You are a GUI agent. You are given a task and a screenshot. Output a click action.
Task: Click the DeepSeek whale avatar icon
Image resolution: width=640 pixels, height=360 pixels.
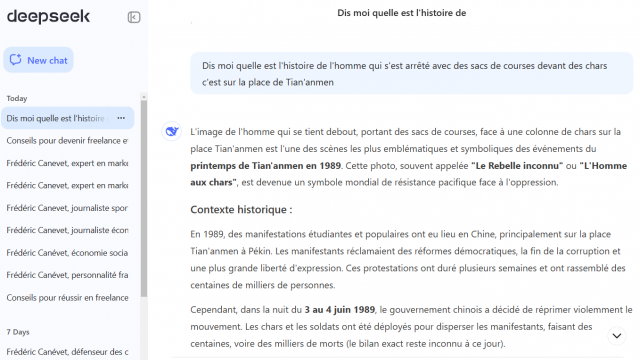coord(172,131)
